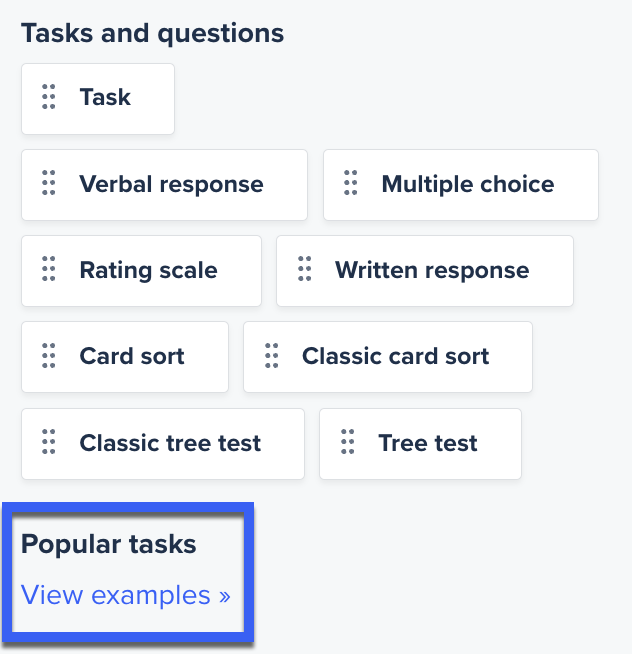Choose the Classic card sort block
Viewport: 632px width, 654px height.
(x=388, y=357)
